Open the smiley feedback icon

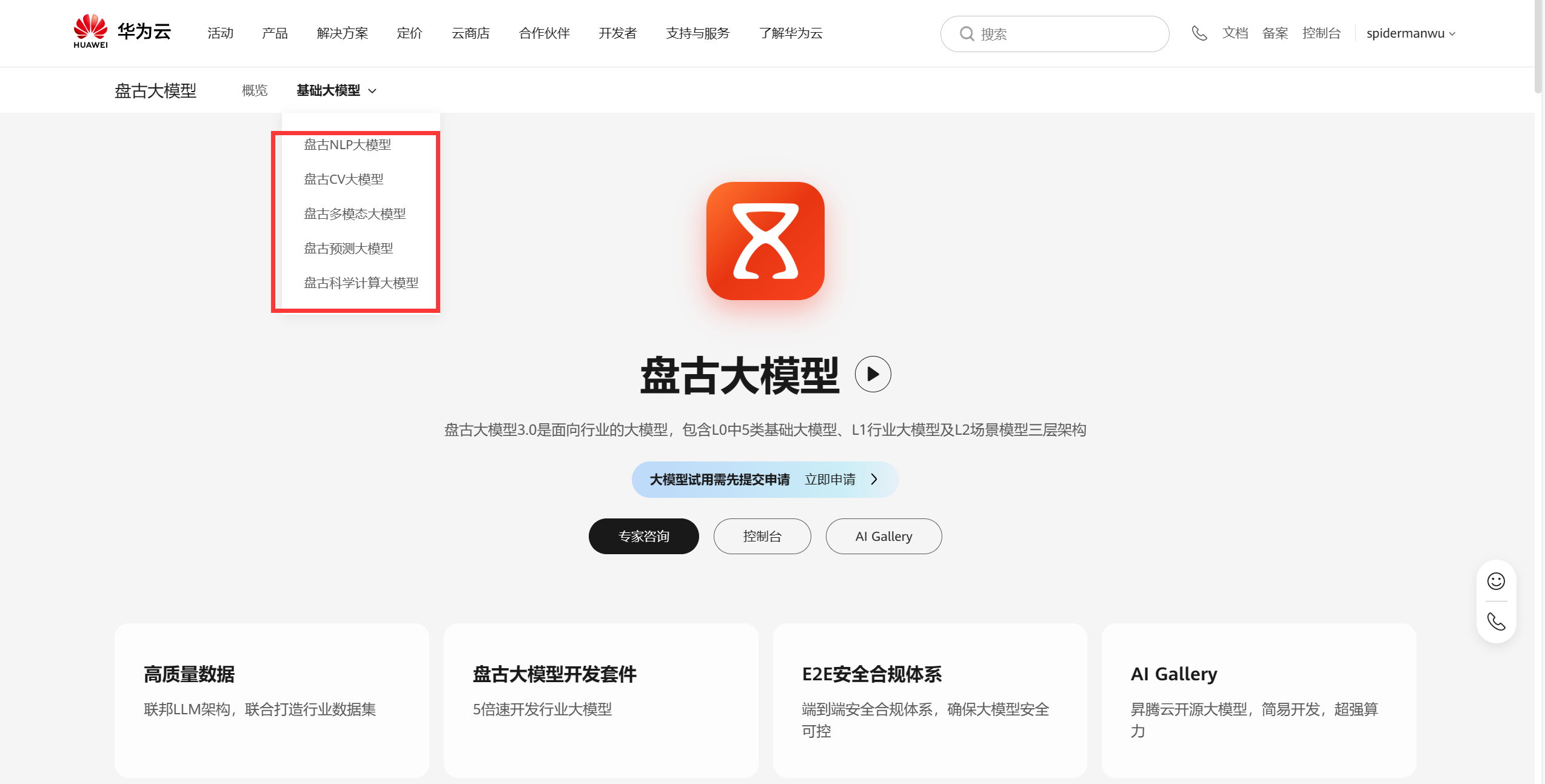[x=1496, y=581]
